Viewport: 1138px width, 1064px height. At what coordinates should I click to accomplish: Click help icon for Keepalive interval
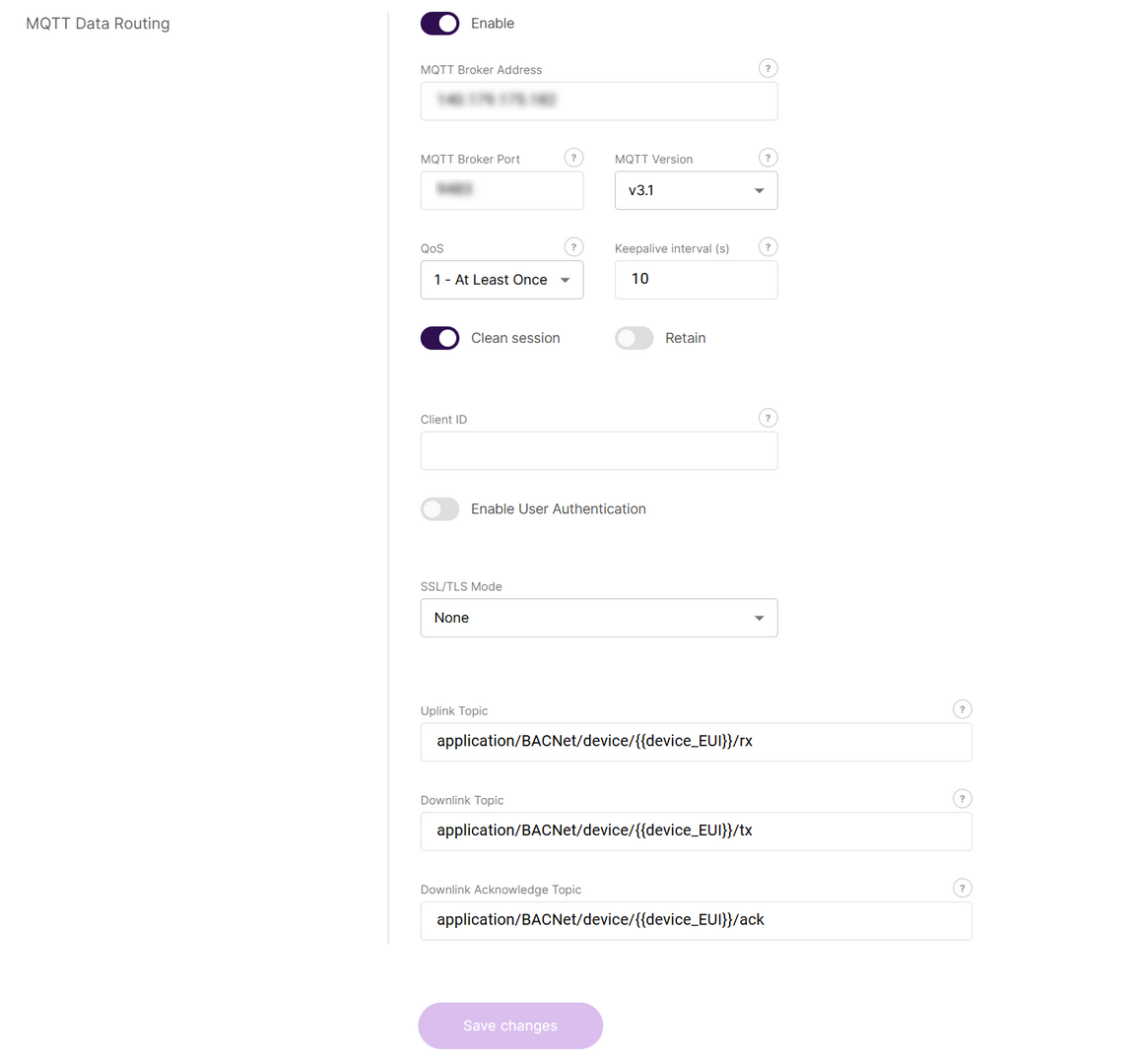pyautogui.click(x=768, y=246)
